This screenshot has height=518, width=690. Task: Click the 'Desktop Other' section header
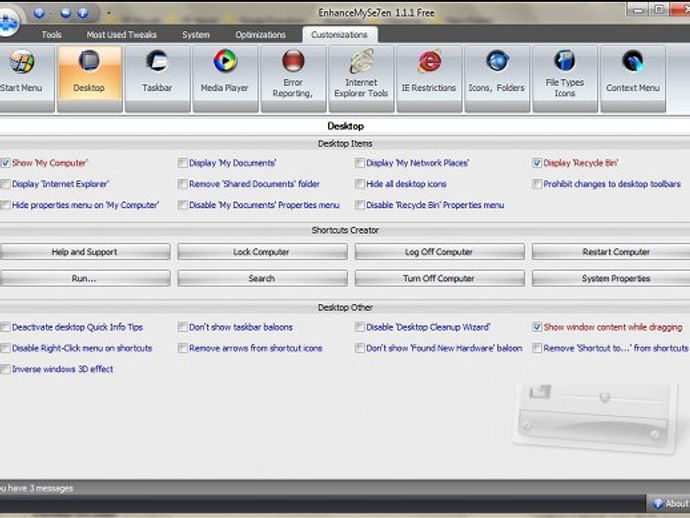pos(345,308)
